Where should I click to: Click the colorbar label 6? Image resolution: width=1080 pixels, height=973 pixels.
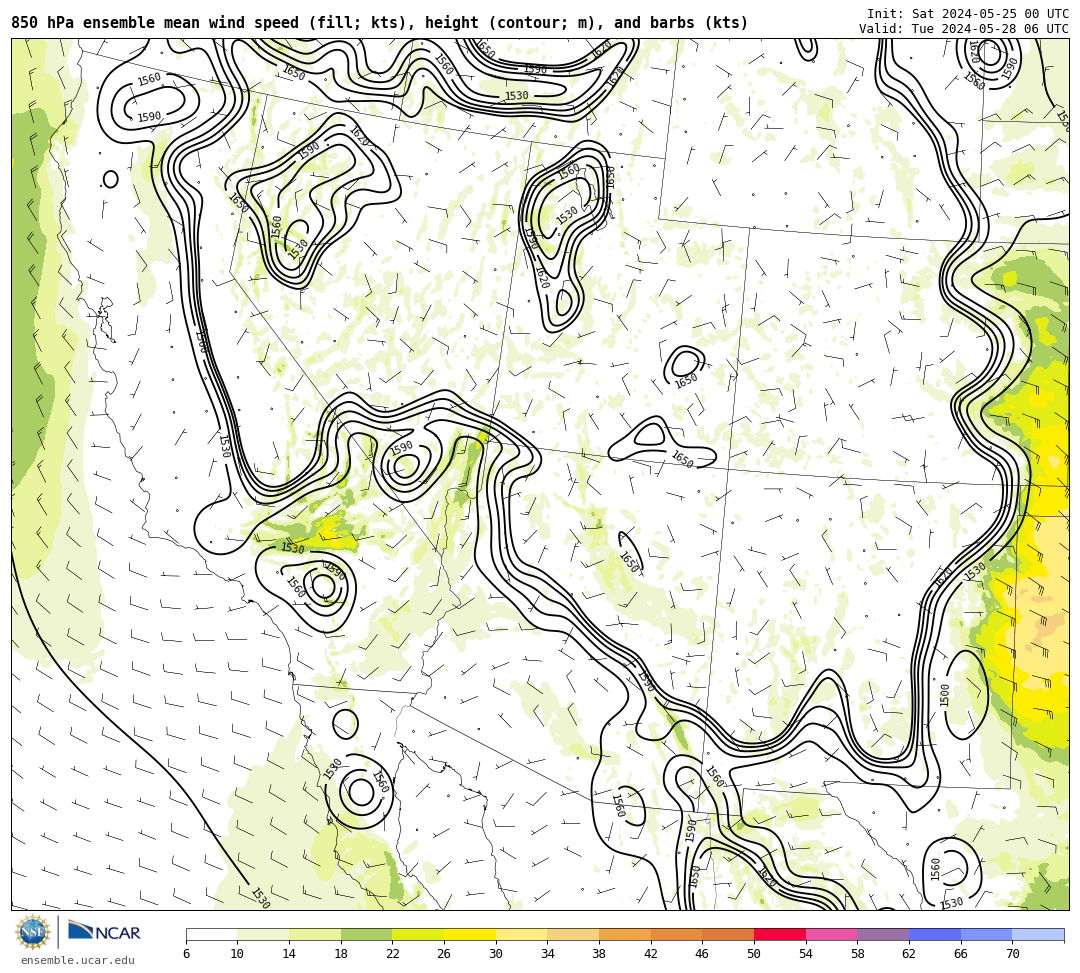click(x=186, y=954)
